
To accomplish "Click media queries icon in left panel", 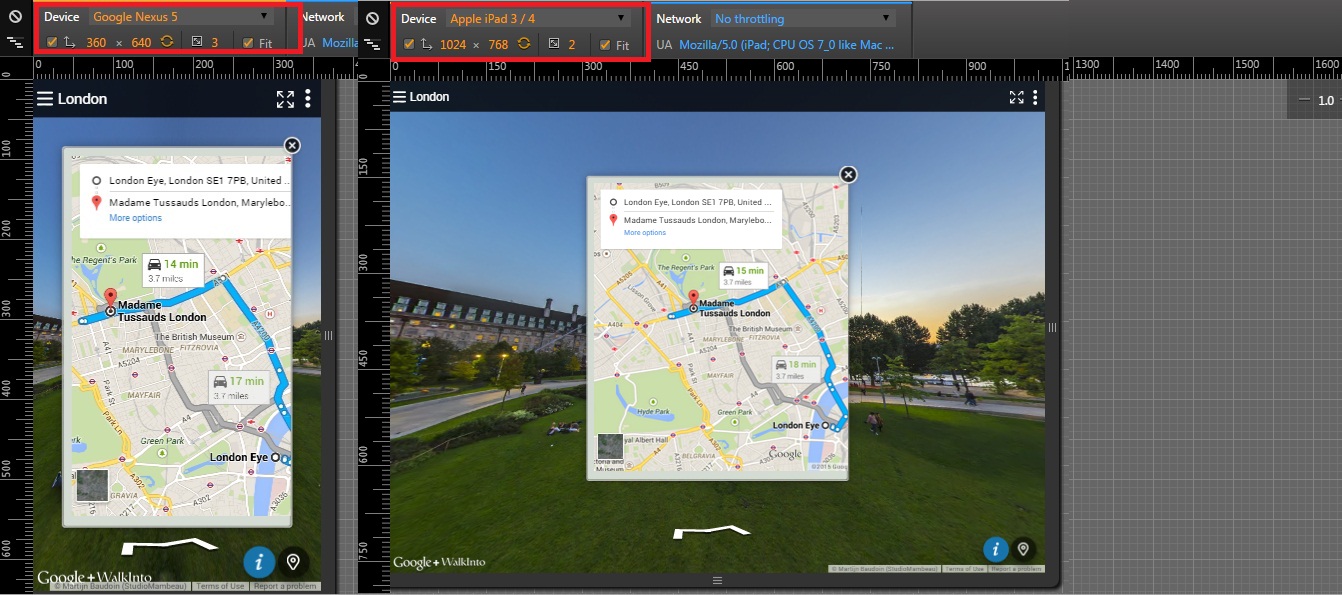I will (x=15, y=42).
